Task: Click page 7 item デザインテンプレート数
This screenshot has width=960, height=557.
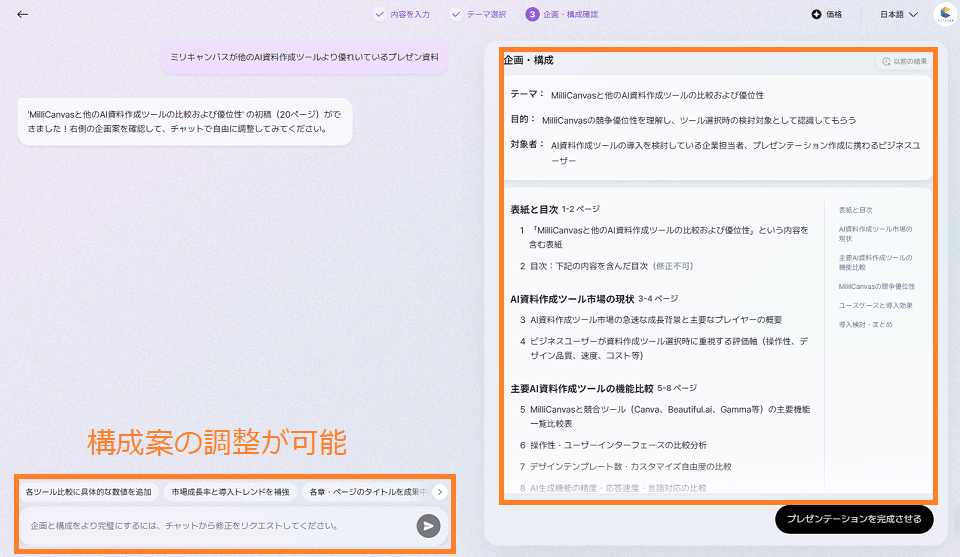Action: [x=626, y=466]
